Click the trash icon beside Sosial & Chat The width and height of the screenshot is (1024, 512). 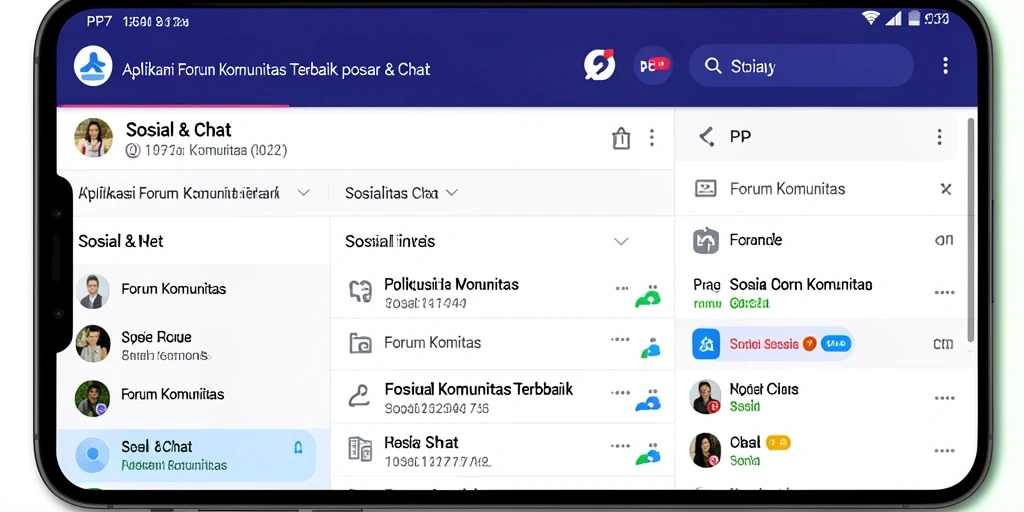click(621, 138)
